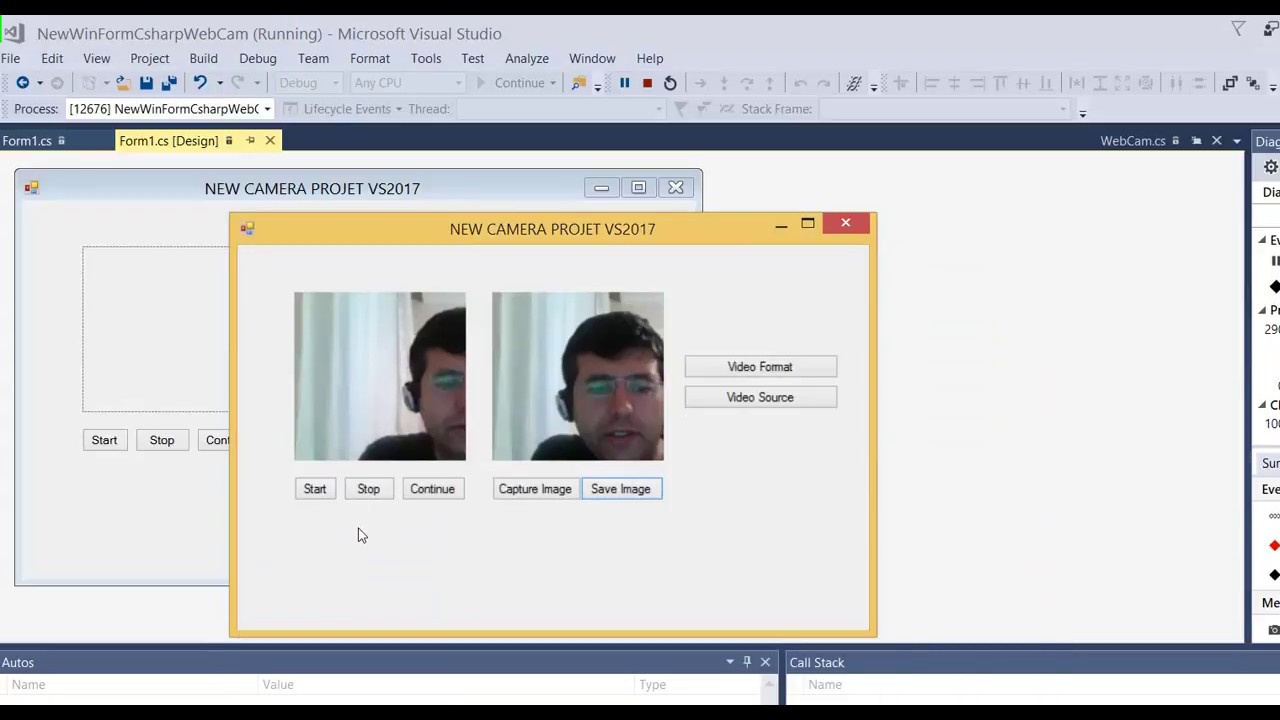Pause debugging with the Break All icon
The width and height of the screenshot is (1280, 720).
point(624,83)
